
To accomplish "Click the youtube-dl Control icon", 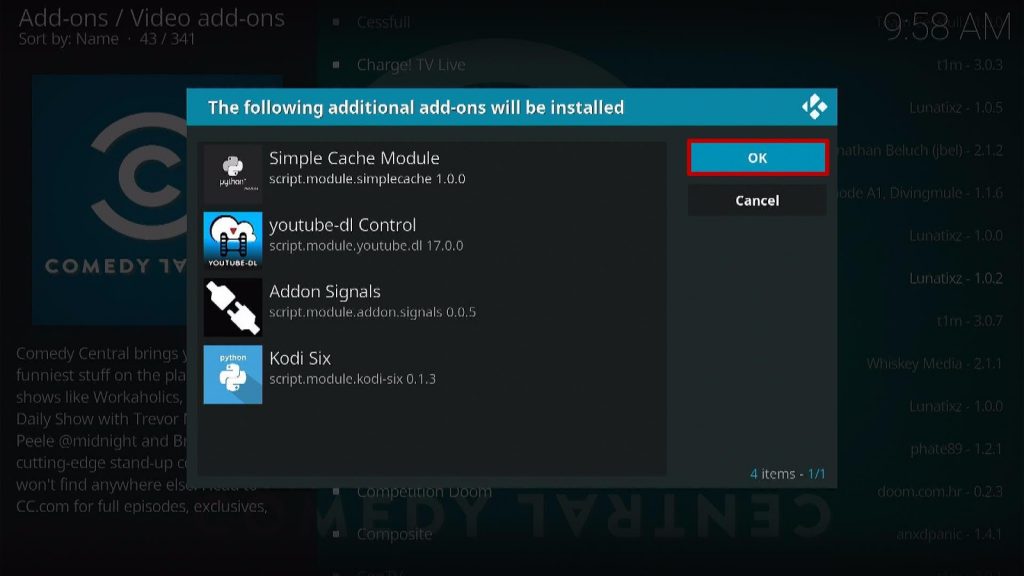I will [x=232, y=241].
